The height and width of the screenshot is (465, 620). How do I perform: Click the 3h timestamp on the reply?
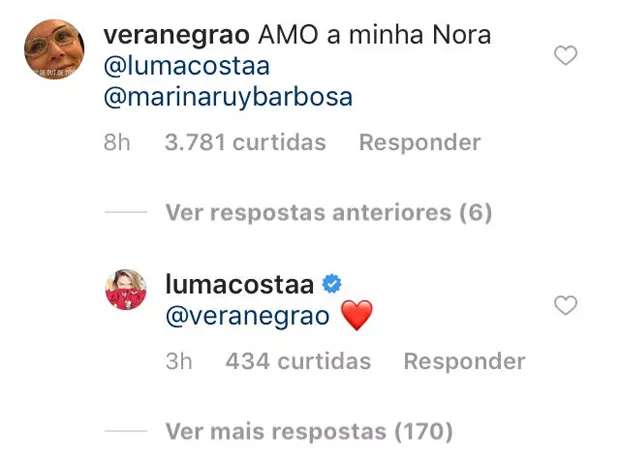pos(179,361)
